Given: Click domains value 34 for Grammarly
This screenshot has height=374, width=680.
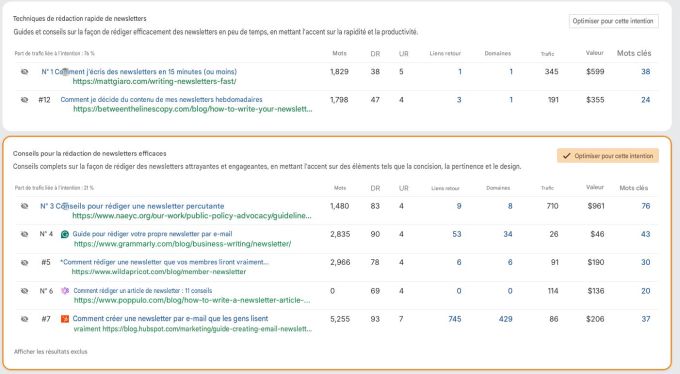Looking at the screenshot, I should pos(508,234).
